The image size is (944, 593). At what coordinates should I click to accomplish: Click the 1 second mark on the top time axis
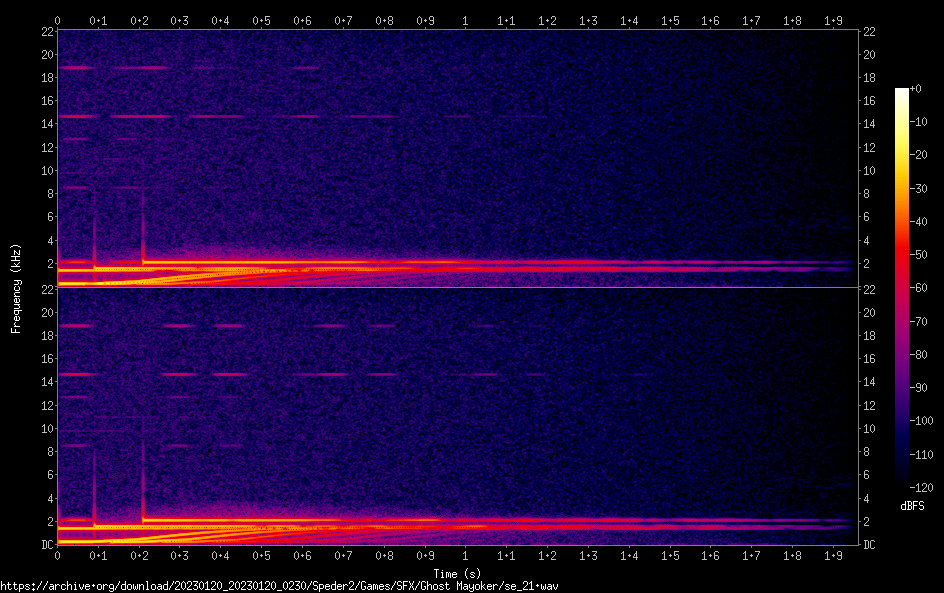click(x=465, y=20)
